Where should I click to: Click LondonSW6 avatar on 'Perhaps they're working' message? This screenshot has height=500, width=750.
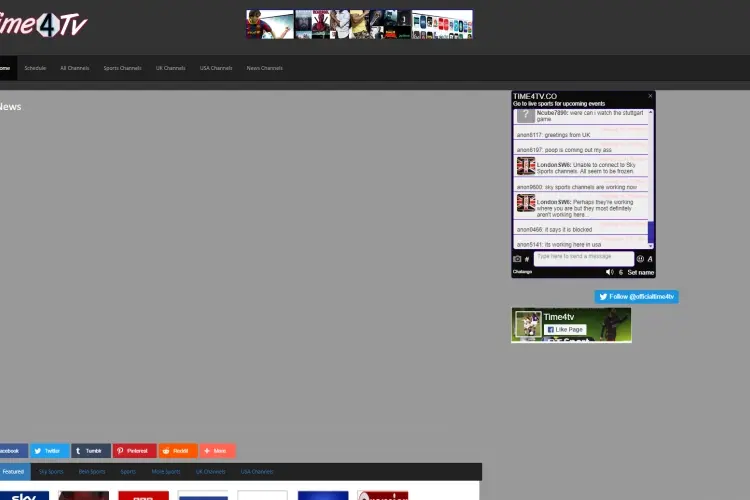526,203
